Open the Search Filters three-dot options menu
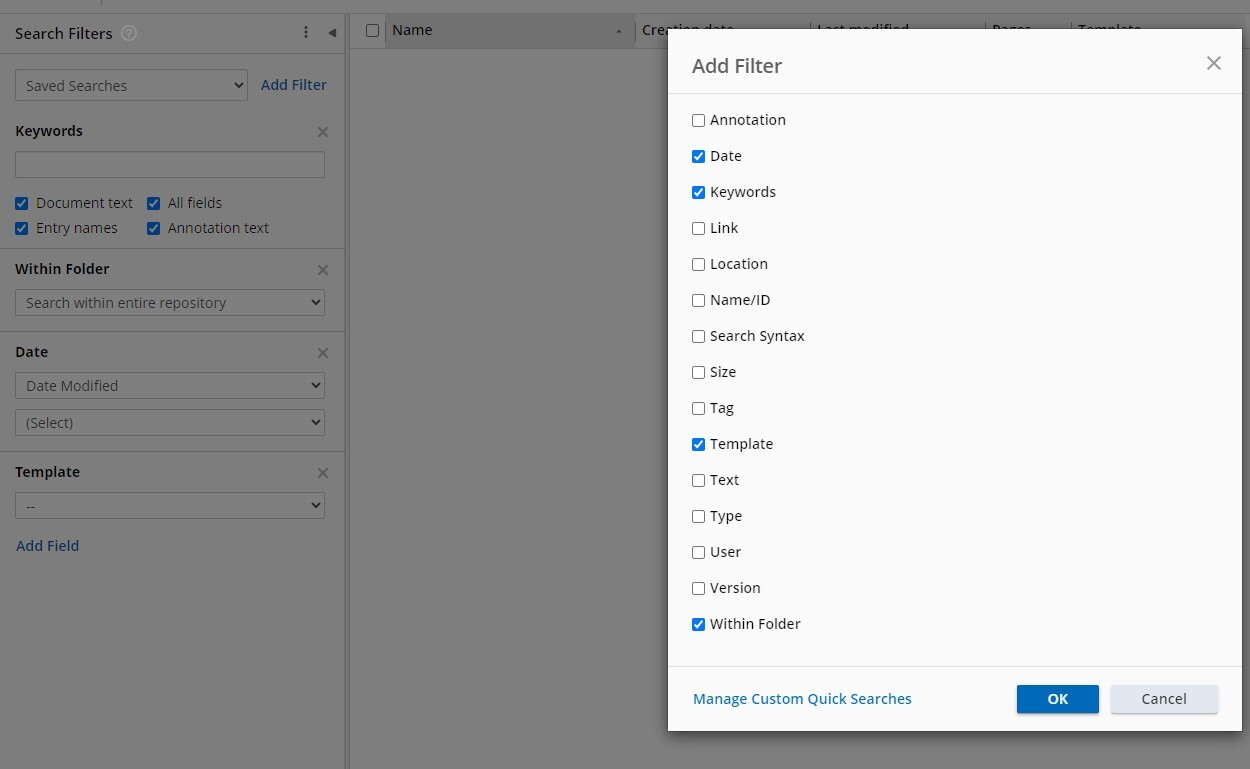Viewport: 1250px width, 769px height. click(x=306, y=33)
